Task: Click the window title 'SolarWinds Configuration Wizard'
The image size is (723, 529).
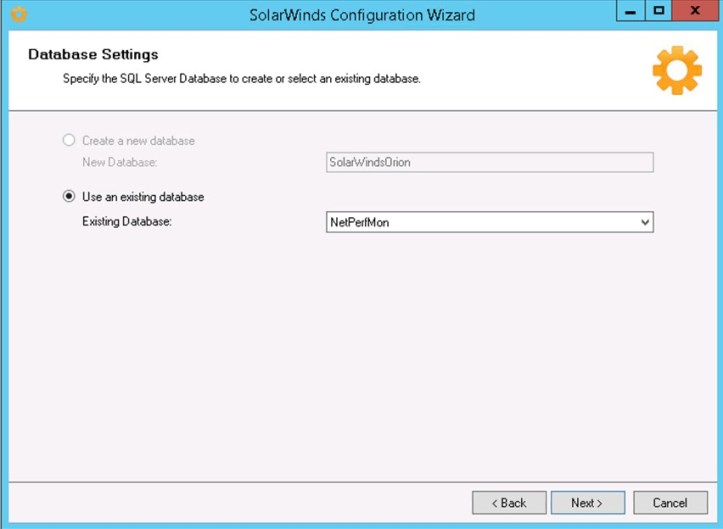Action: click(x=361, y=15)
